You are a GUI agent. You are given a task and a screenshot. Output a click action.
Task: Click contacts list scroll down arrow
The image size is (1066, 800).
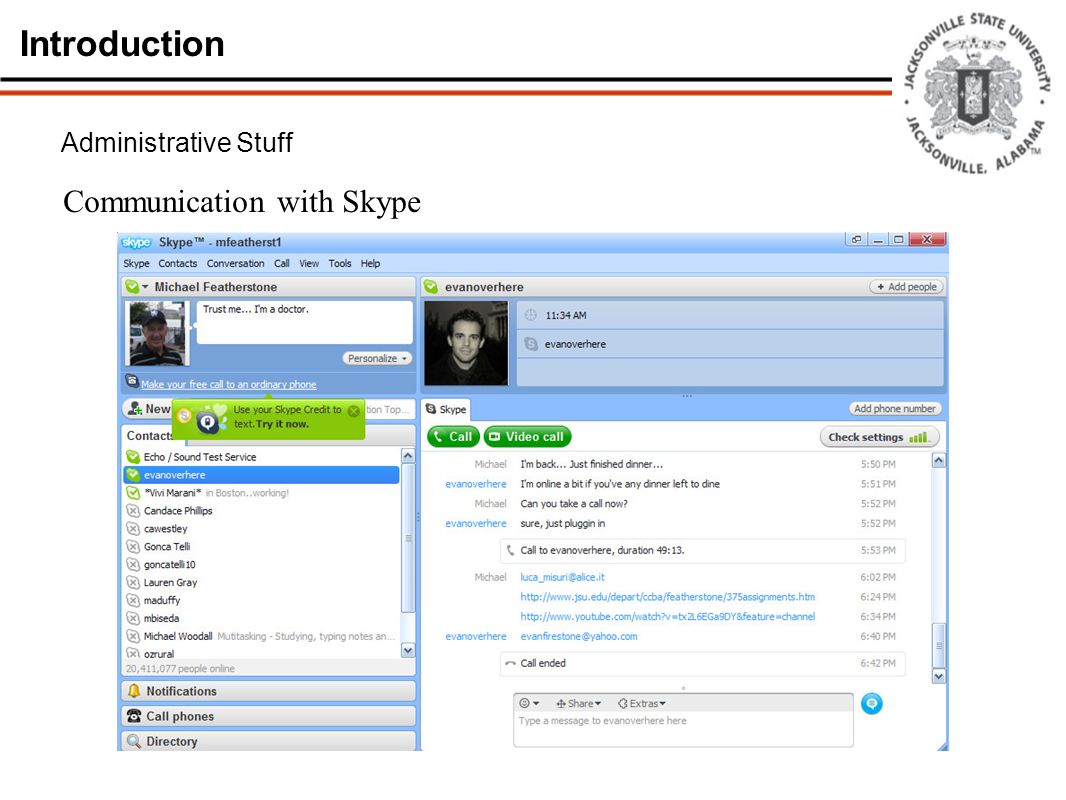point(408,650)
